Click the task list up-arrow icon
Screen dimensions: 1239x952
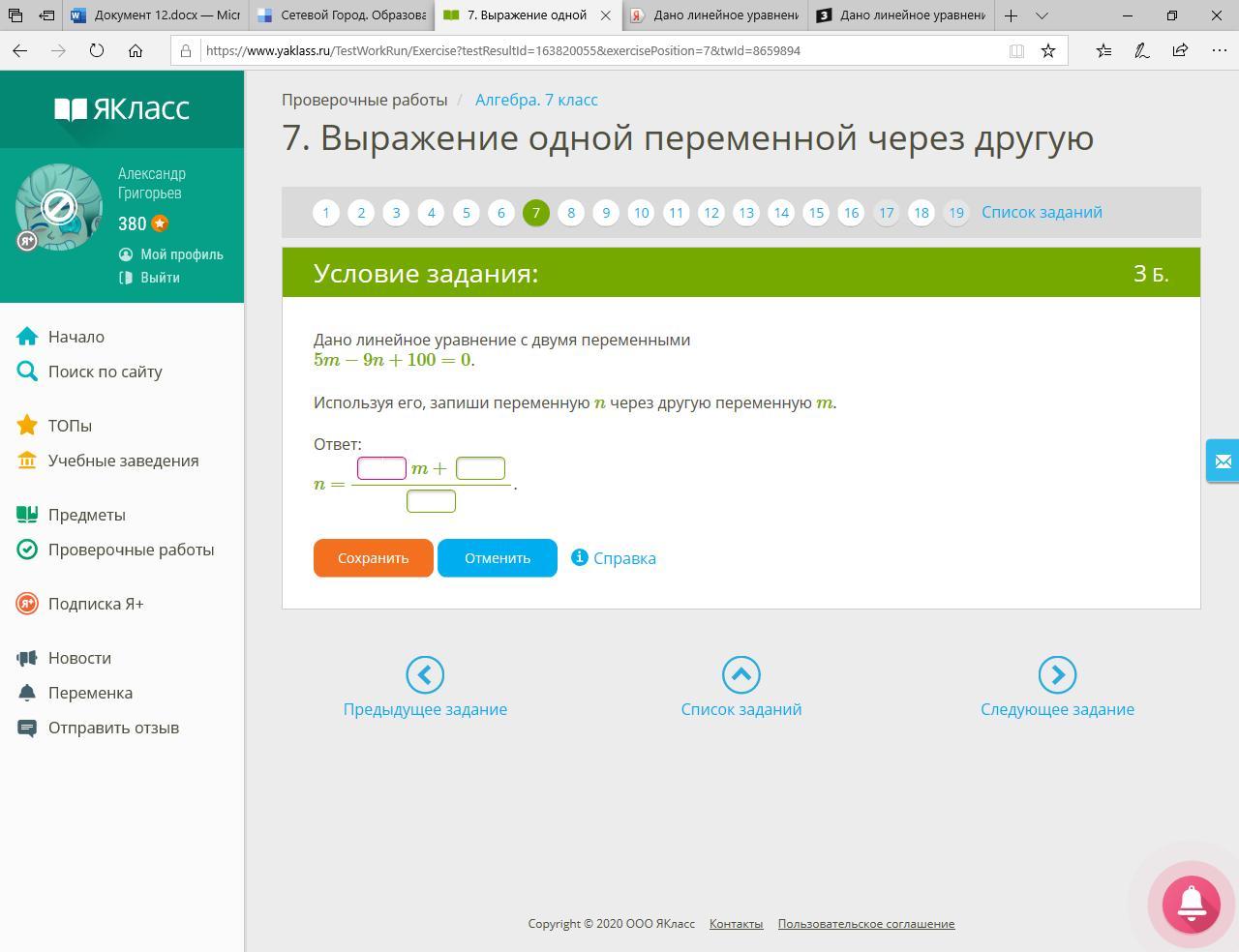pos(741,675)
